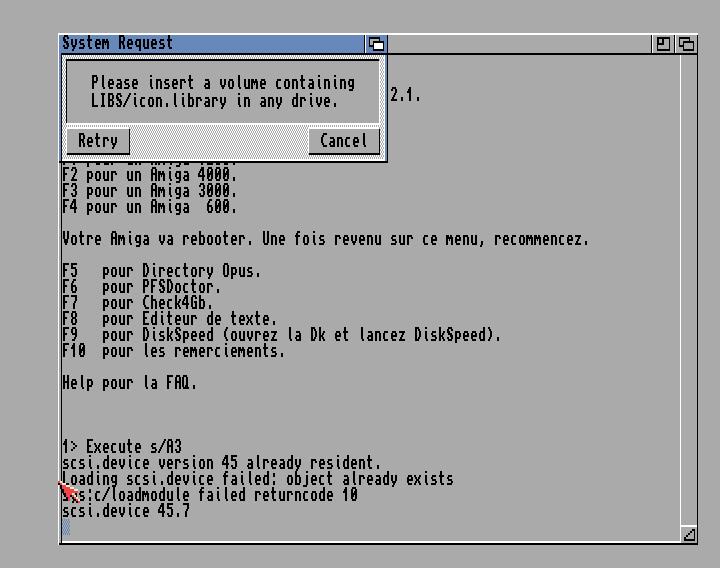The height and width of the screenshot is (568, 720).
Task: Click the line 'F9 pour DiskSpeed'
Action: tap(281, 335)
